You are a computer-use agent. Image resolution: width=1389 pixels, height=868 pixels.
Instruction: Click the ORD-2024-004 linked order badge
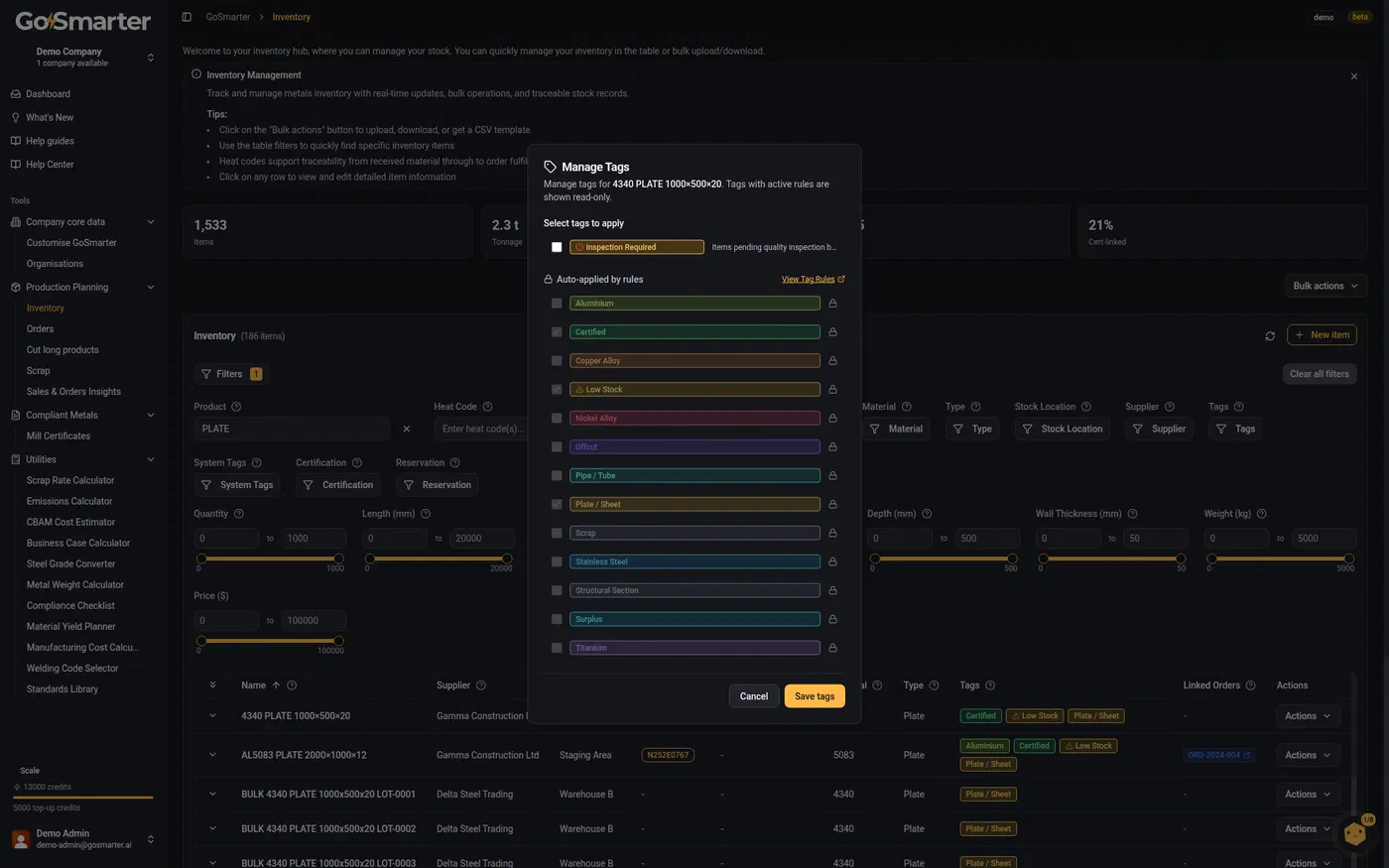point(1218,755)
